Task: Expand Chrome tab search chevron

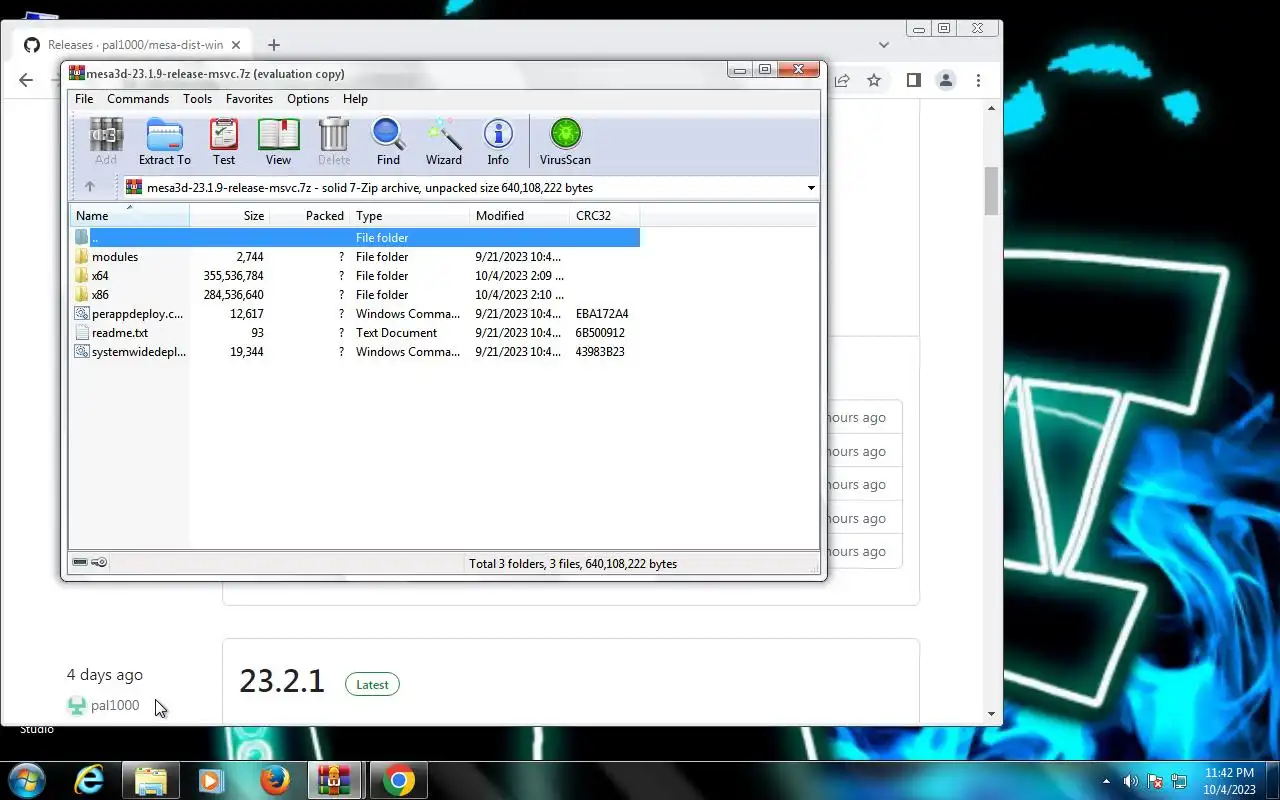Action: pos(884,45)
